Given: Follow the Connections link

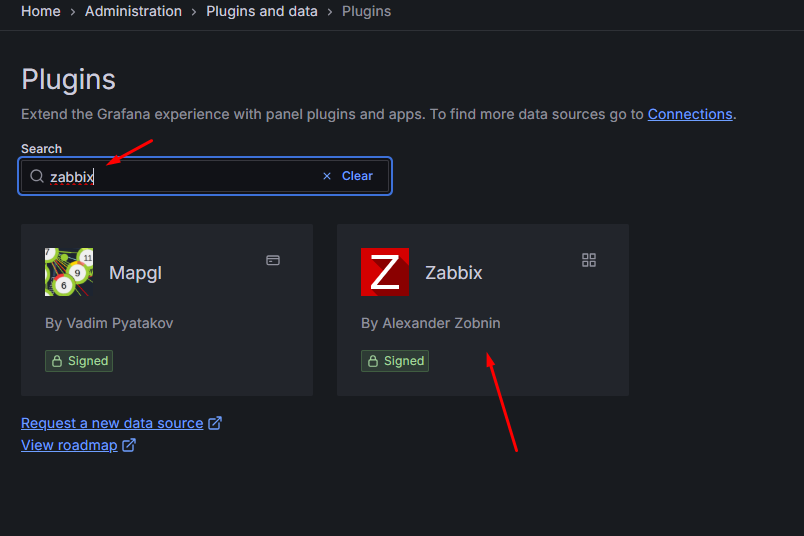Looking at the screenshot, I should pos(690,114).
